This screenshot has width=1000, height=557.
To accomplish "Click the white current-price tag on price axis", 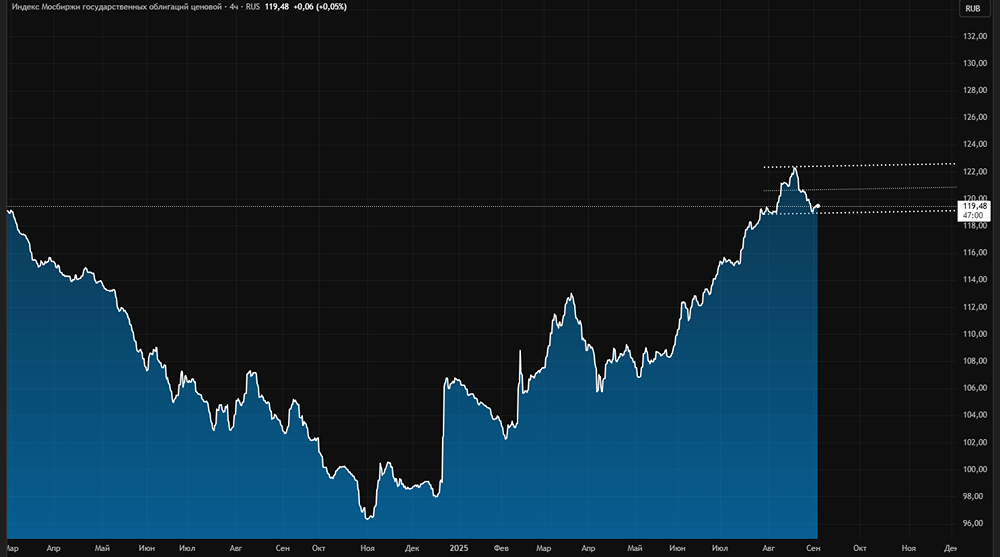I will pyautogui.click(x=974, y=211).
